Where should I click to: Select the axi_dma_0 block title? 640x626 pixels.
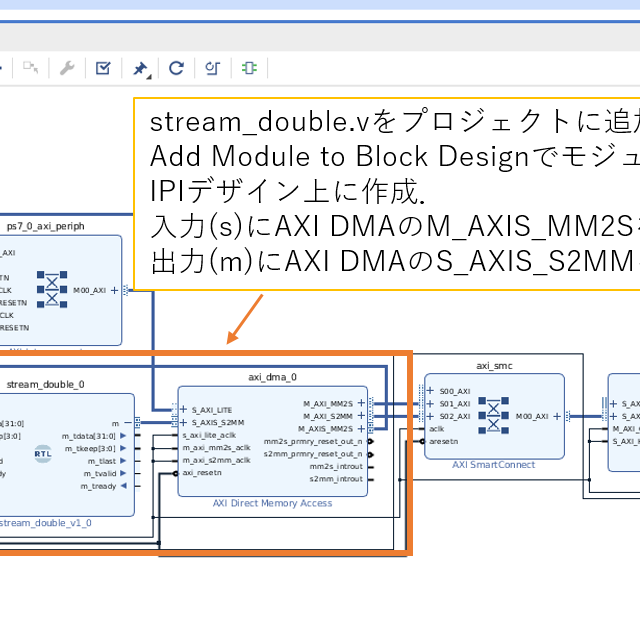coord(273,377)
